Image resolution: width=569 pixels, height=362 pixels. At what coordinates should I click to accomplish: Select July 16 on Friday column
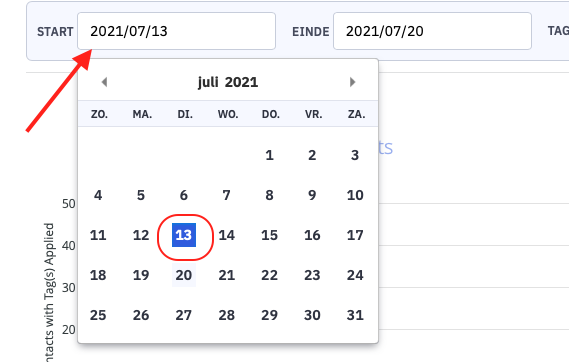pyautogui.click(x=312, y=235)
